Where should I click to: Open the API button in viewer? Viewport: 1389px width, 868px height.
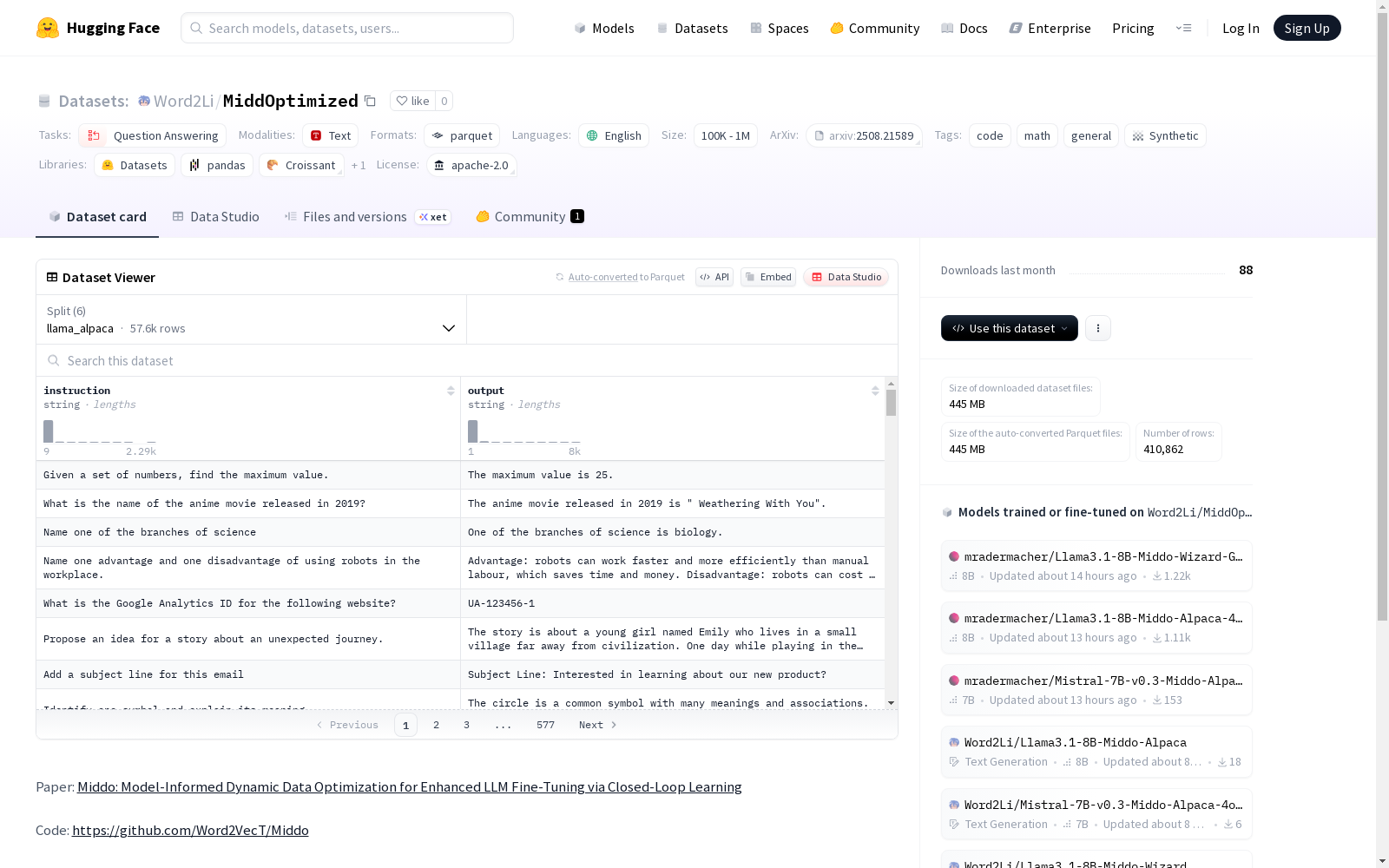714,277
